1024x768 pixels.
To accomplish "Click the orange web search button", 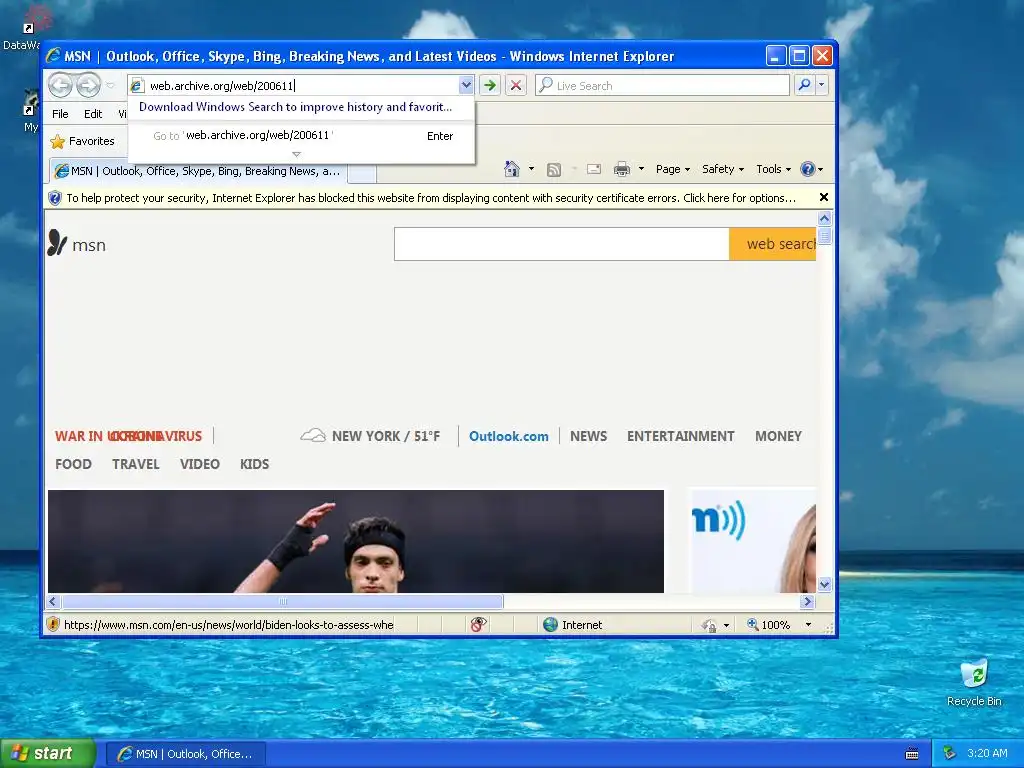I will pos(773,244).
